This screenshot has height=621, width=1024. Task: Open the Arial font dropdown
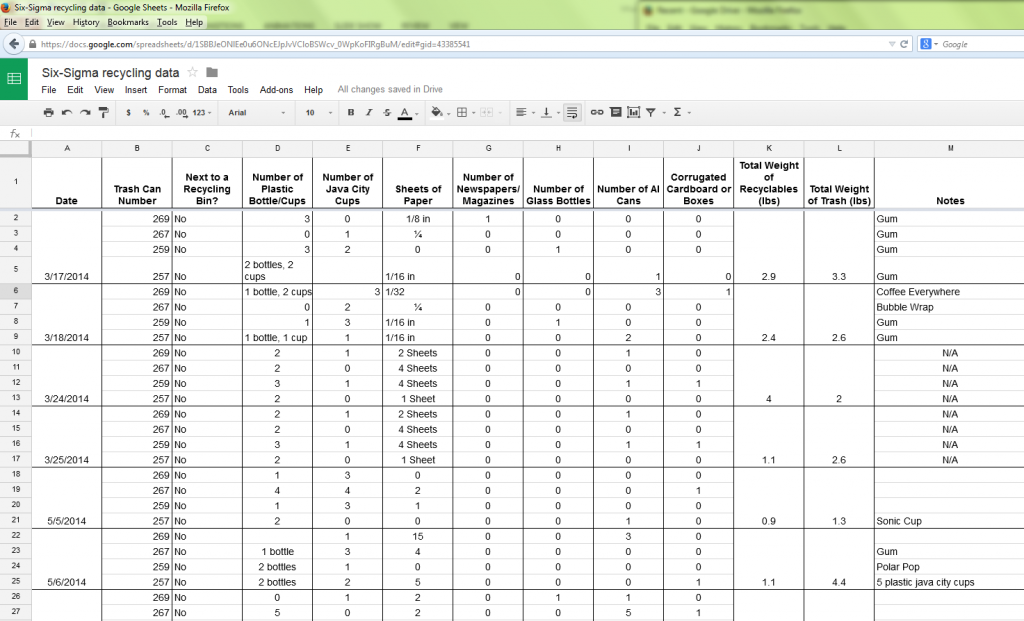254,113
